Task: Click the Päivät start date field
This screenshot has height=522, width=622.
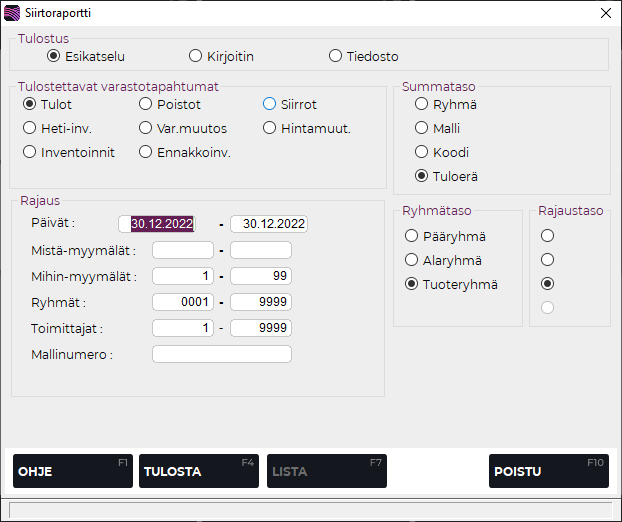Action: coord(157,224)
